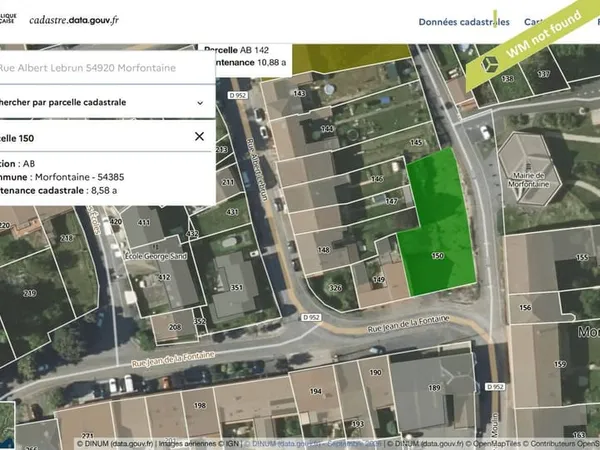Image resolution: width=600 pixels, height=450 pixels.
Task: Click the D 952 road badge beside parcel 189
Action: (495, 387)
